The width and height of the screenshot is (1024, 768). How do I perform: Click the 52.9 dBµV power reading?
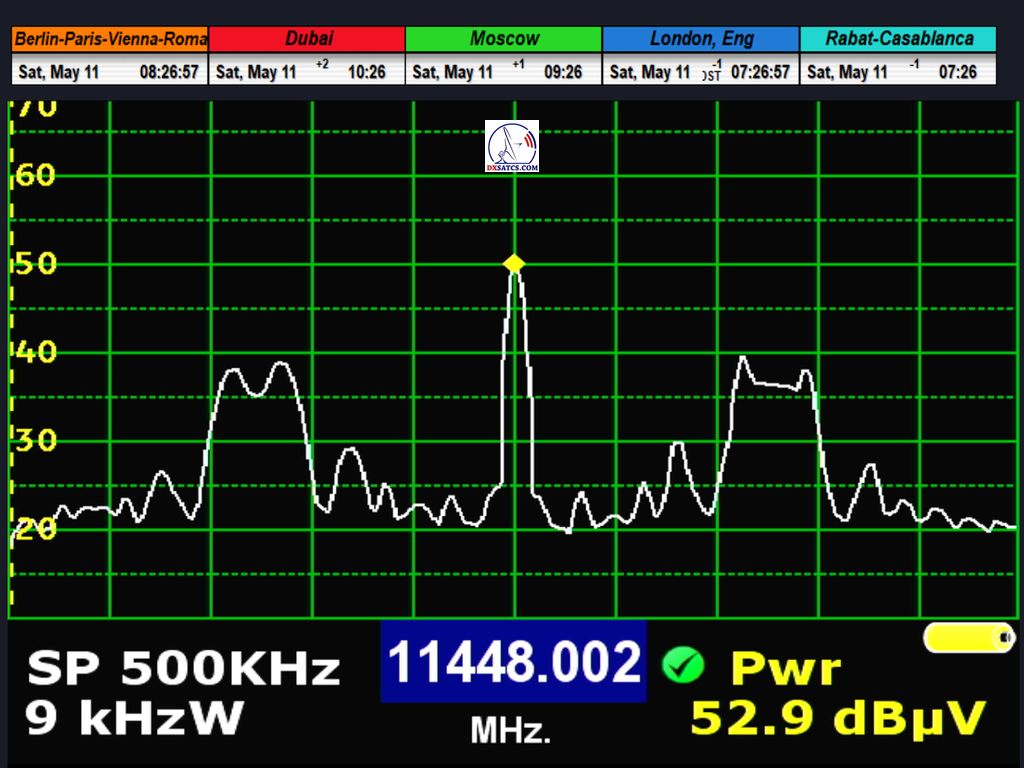pos(838,718)
